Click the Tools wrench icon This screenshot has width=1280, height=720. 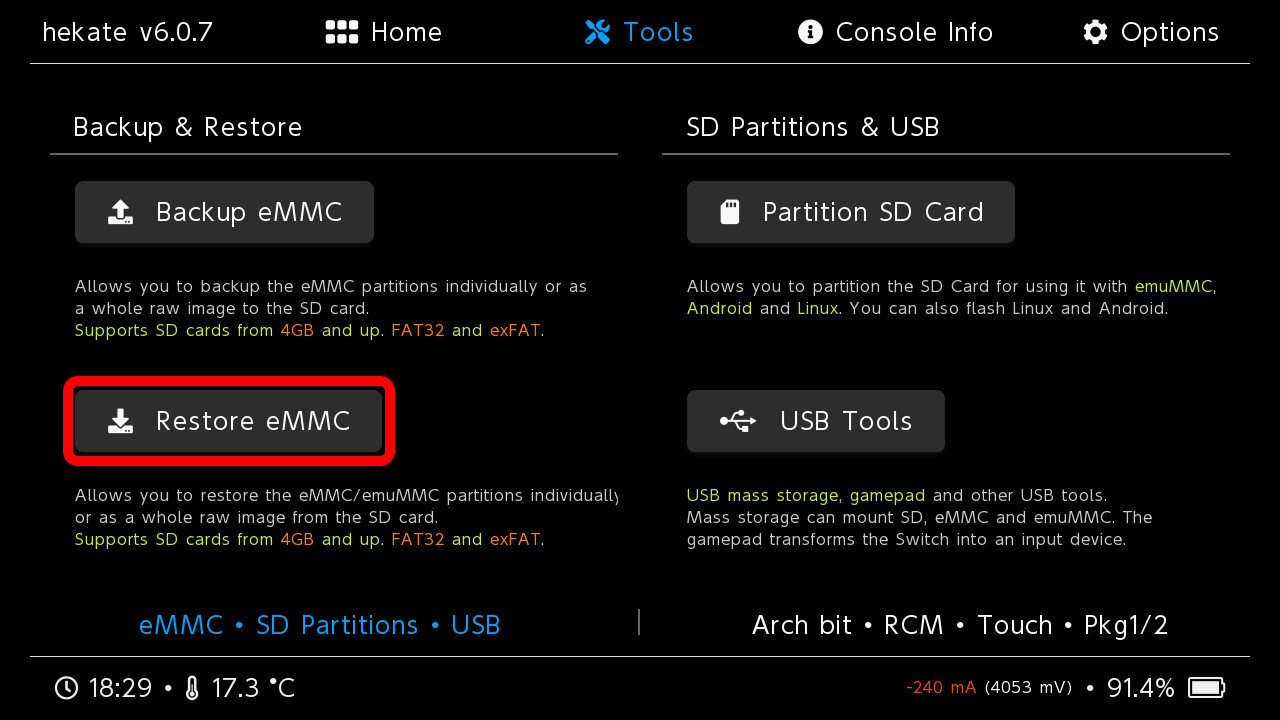point(597,32)
